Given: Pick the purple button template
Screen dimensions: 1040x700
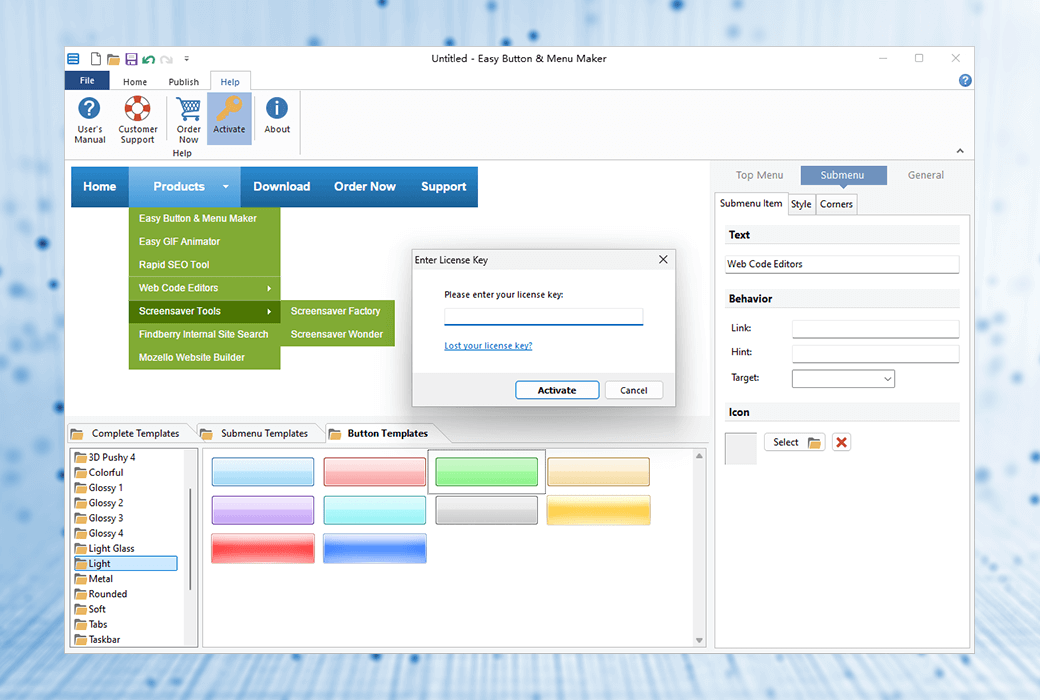Looking at the screenshot, I should click(263, 510).
